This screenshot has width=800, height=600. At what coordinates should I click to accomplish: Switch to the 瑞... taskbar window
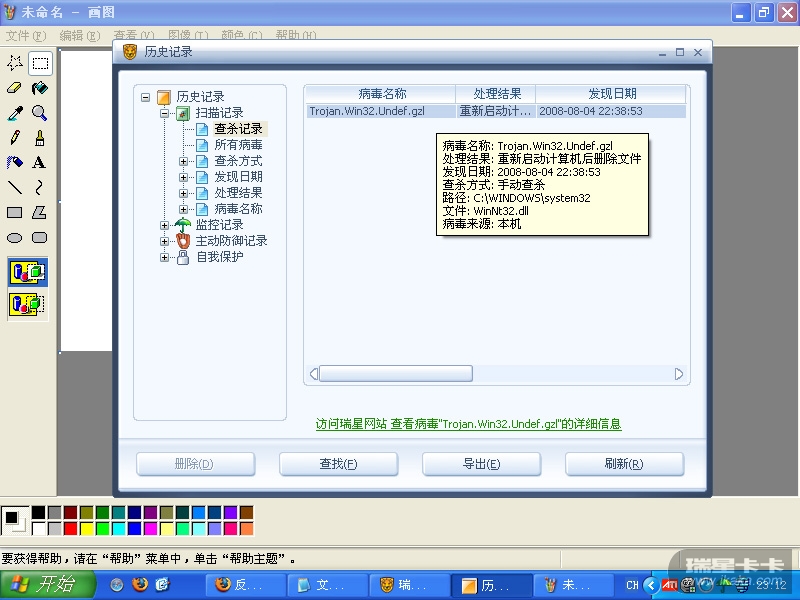409,585
